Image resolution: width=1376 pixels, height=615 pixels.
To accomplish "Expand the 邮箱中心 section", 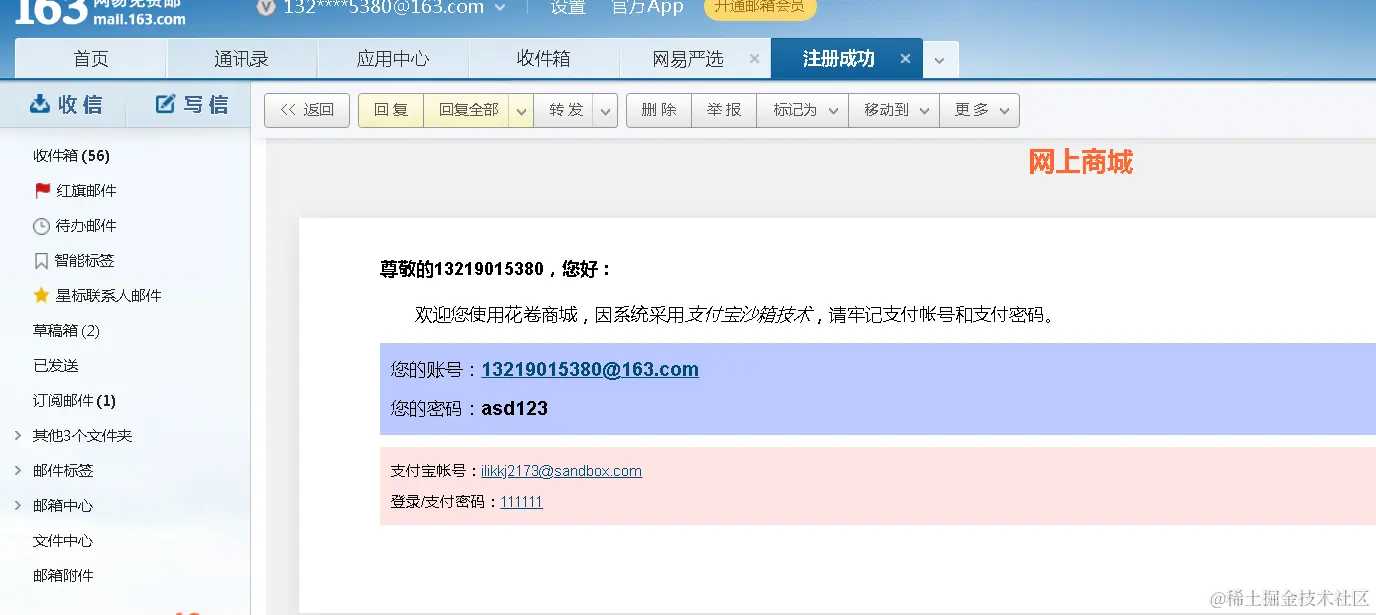I will (x=18, y=505).
